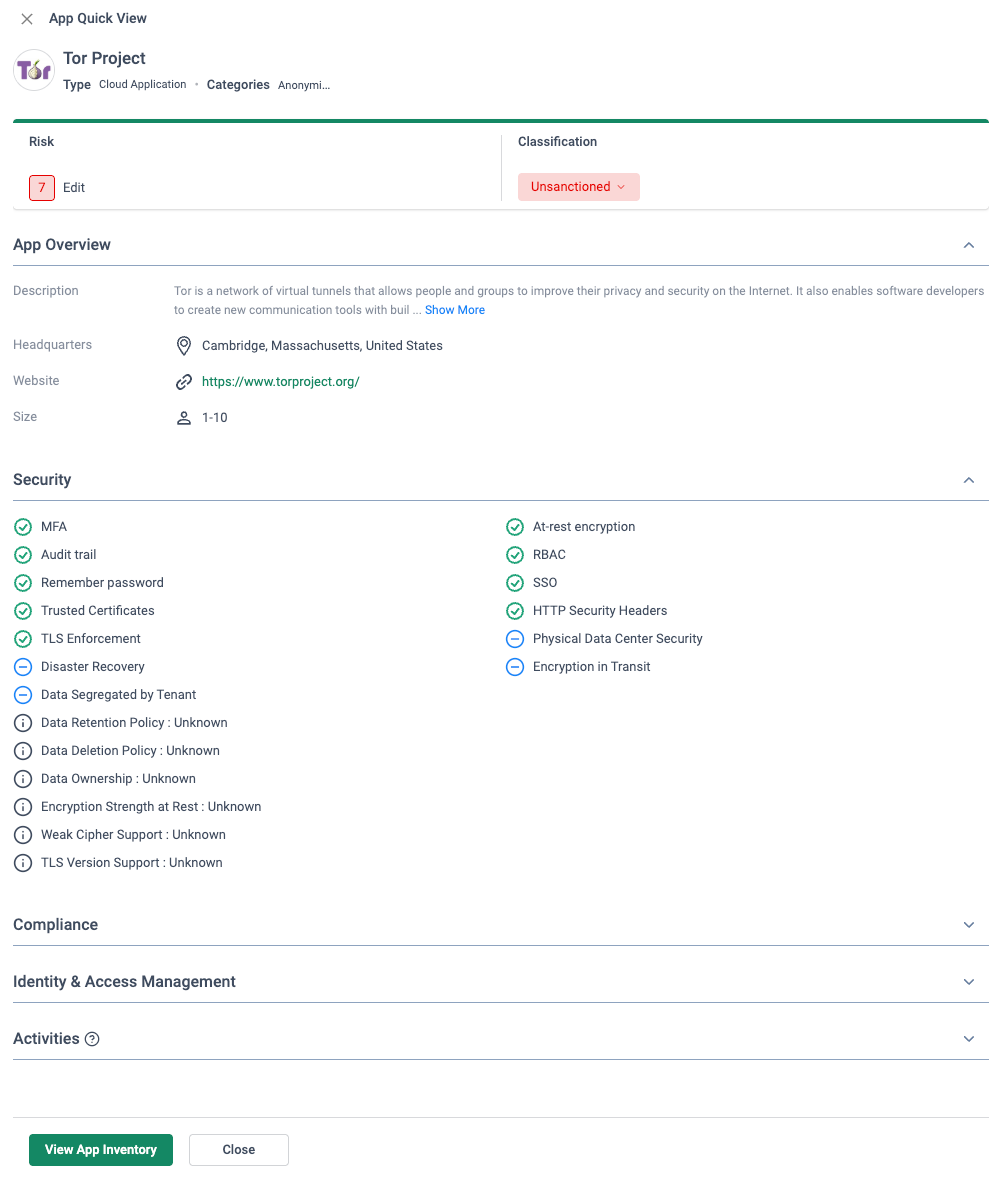Click the Data Deletion Policy info icon
This screenshot has height=1180, width=1001.
[x=23, y=750]
